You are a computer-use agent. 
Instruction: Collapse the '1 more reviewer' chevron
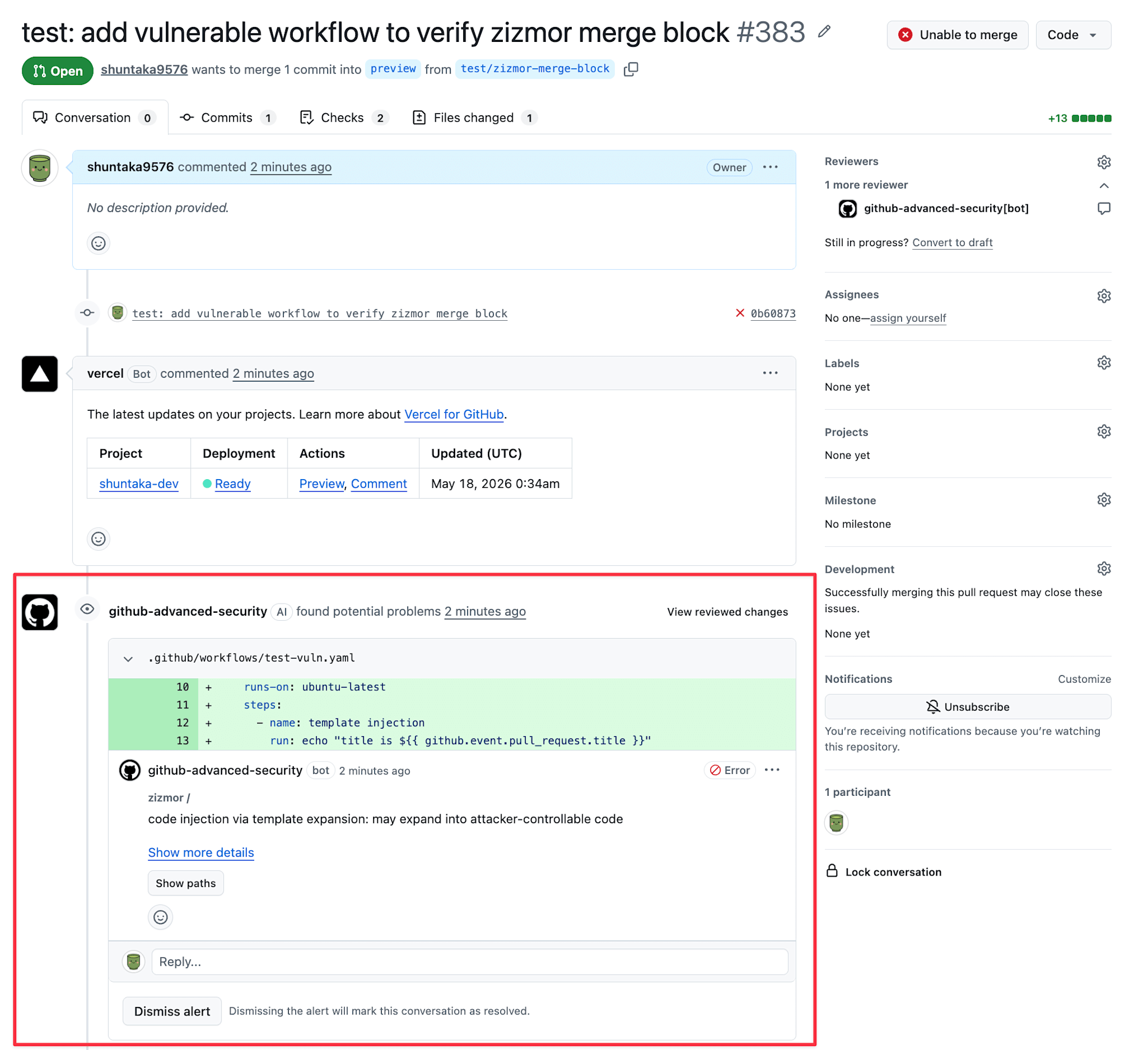click(1104, 185)
